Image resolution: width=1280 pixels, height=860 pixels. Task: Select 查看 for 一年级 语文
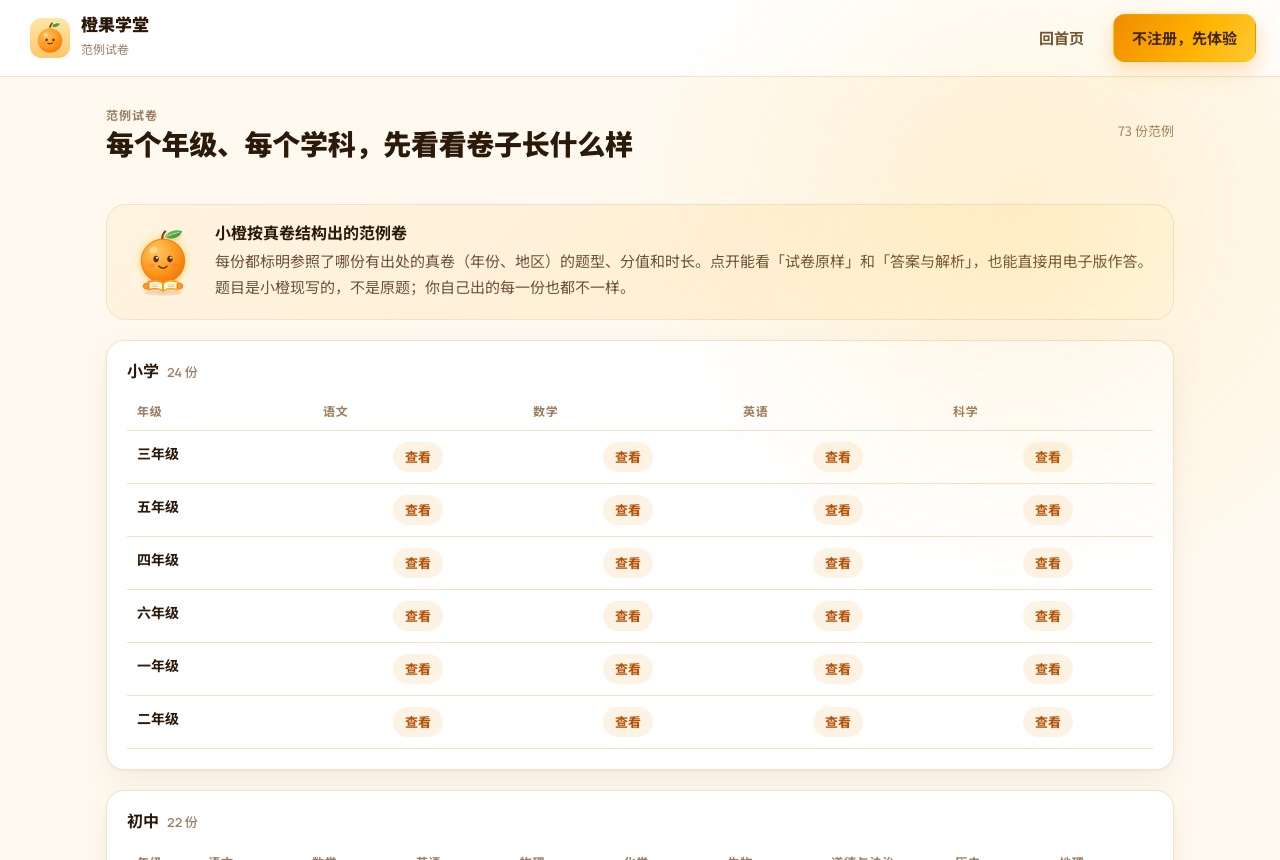click(418, 669)
